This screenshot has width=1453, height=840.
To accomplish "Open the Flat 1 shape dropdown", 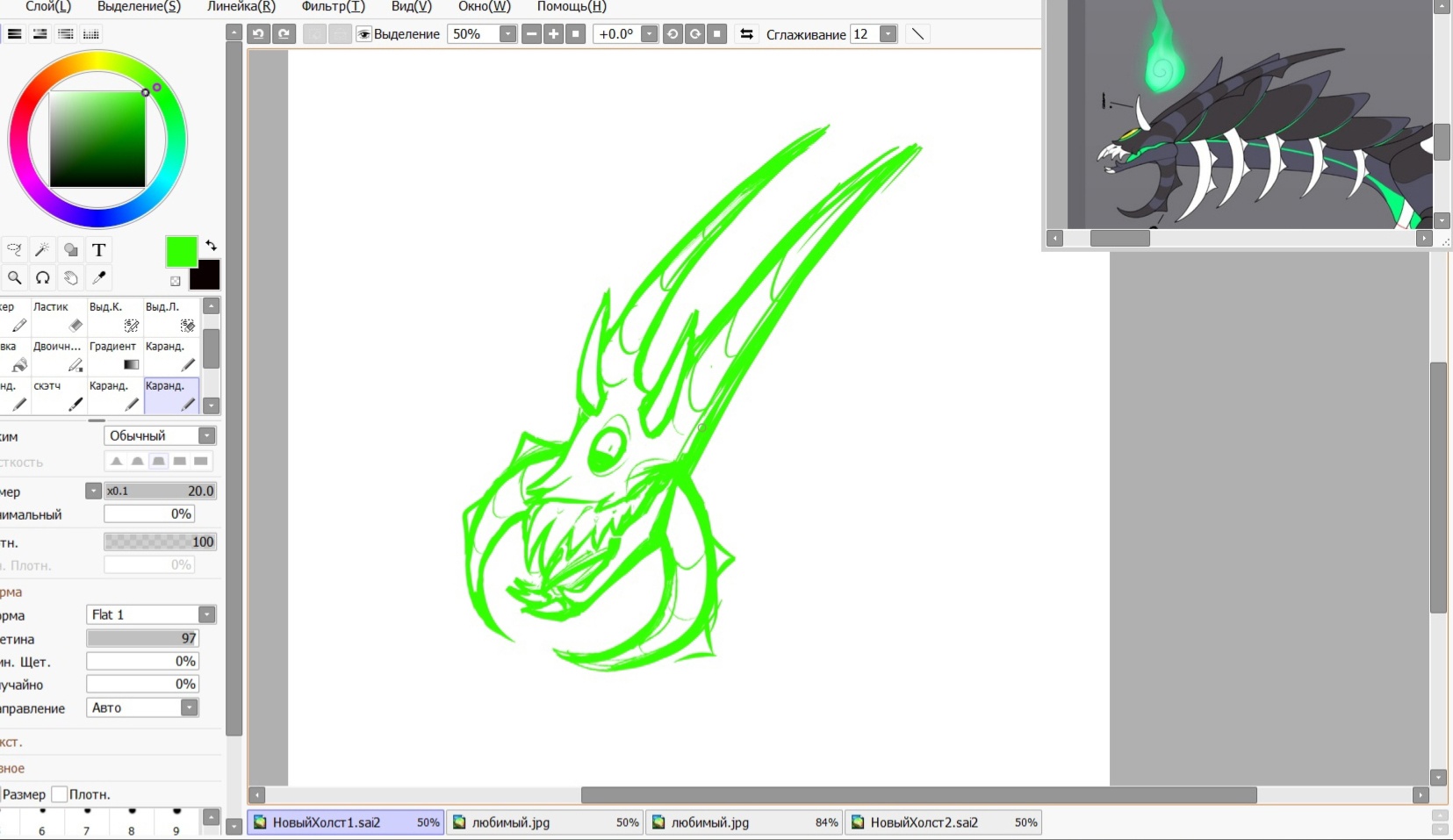I will (206, 614).
